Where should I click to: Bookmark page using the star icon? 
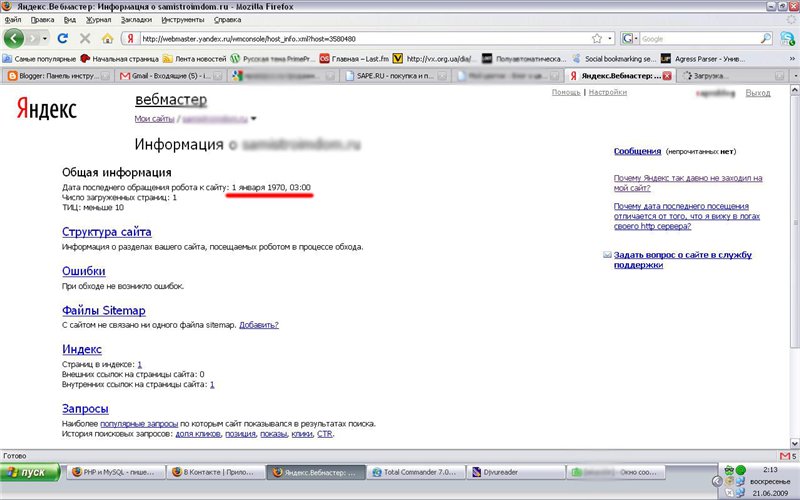(596, 39)
